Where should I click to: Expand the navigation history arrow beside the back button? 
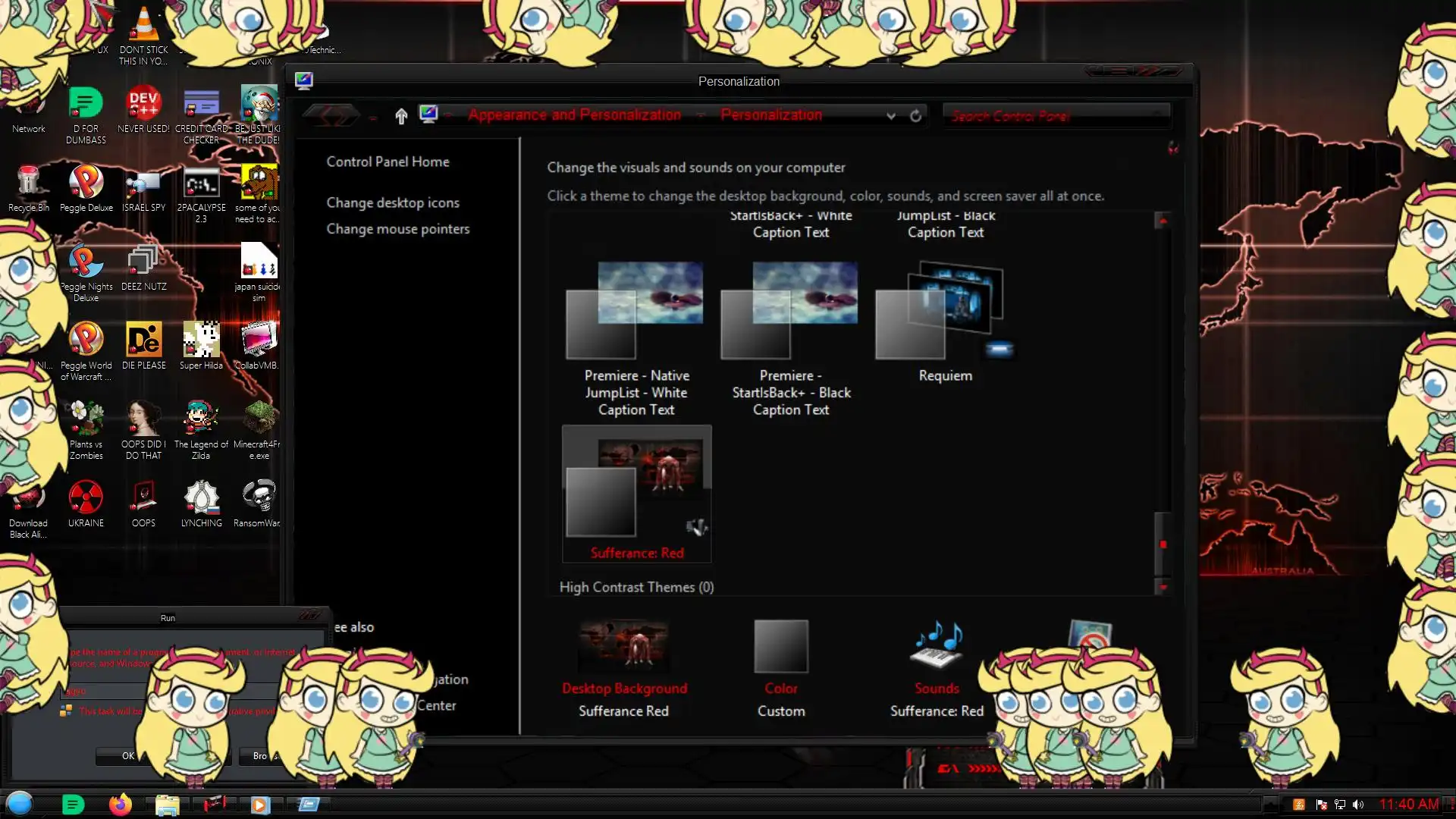[373, 117]
